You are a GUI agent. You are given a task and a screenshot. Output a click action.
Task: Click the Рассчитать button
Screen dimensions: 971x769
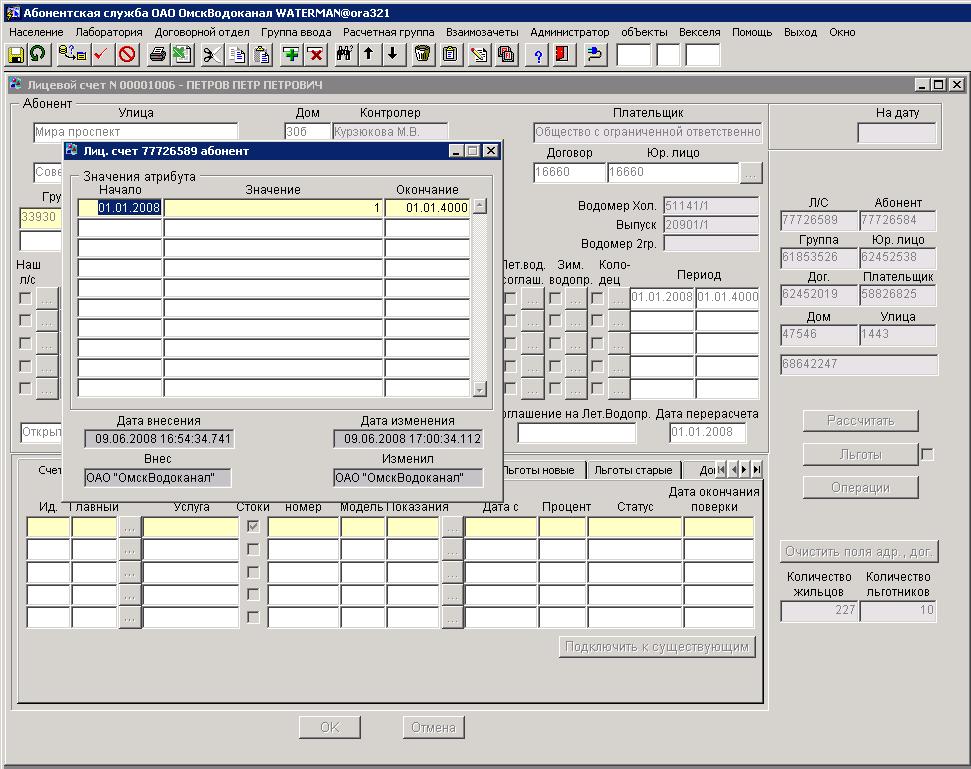pyautogui.click(x=860, y=421)
